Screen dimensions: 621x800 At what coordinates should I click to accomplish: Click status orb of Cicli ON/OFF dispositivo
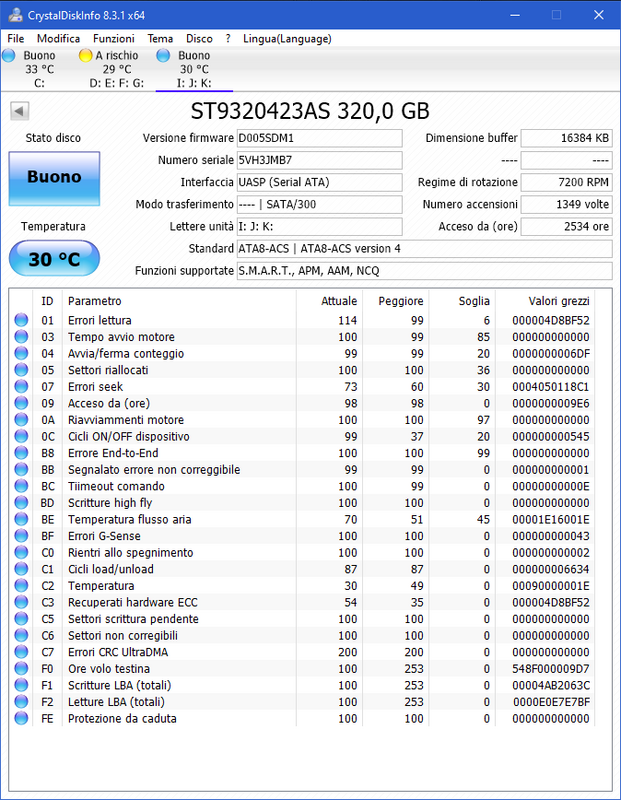tap(21, 436)
